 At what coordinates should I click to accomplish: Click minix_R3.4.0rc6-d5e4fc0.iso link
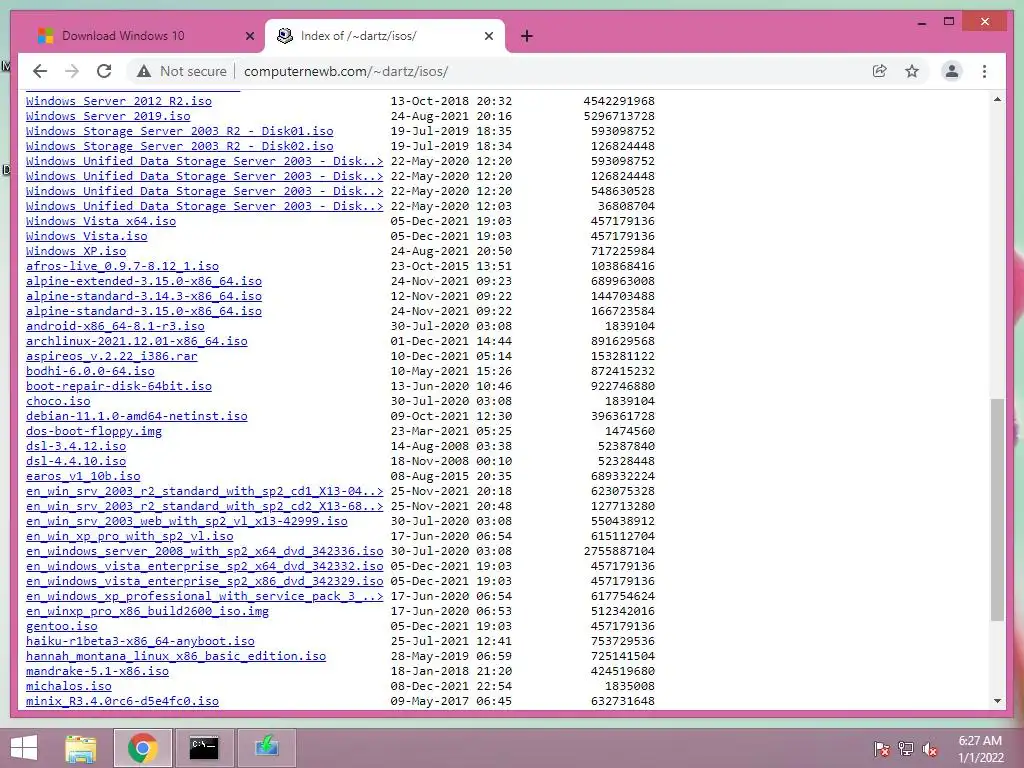122,702
